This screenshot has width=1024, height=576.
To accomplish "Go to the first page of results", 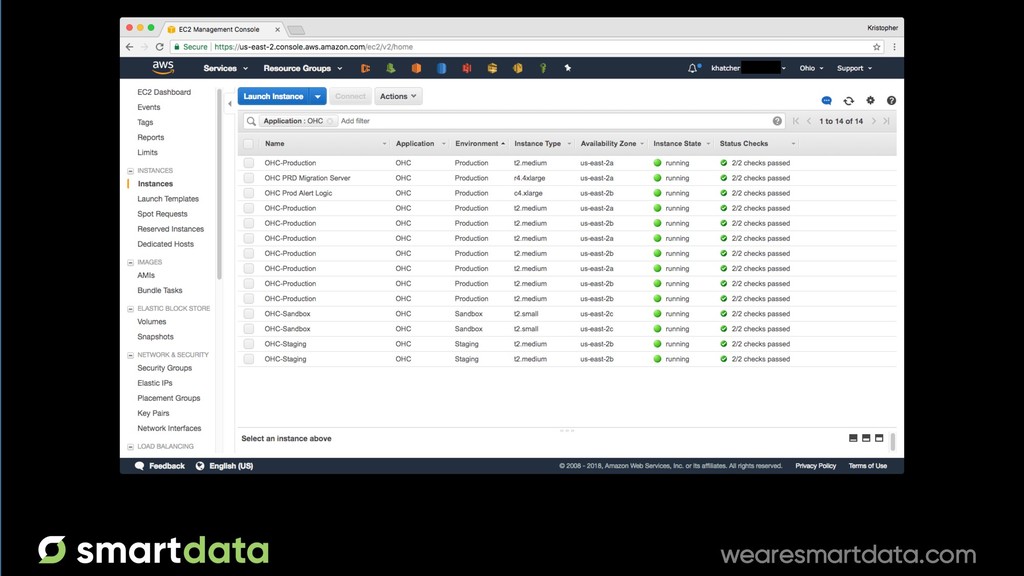I will [x=796, y=121].
